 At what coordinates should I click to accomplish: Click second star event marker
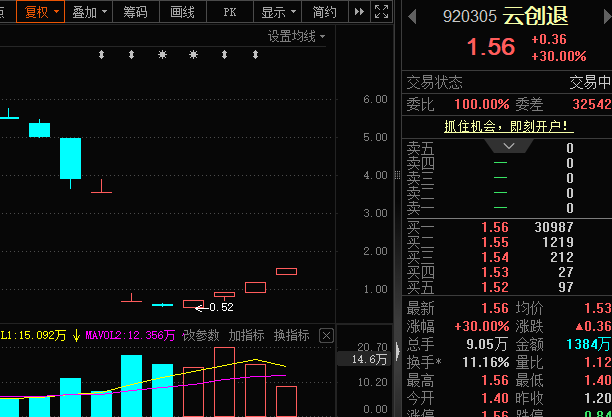(193, 55)
